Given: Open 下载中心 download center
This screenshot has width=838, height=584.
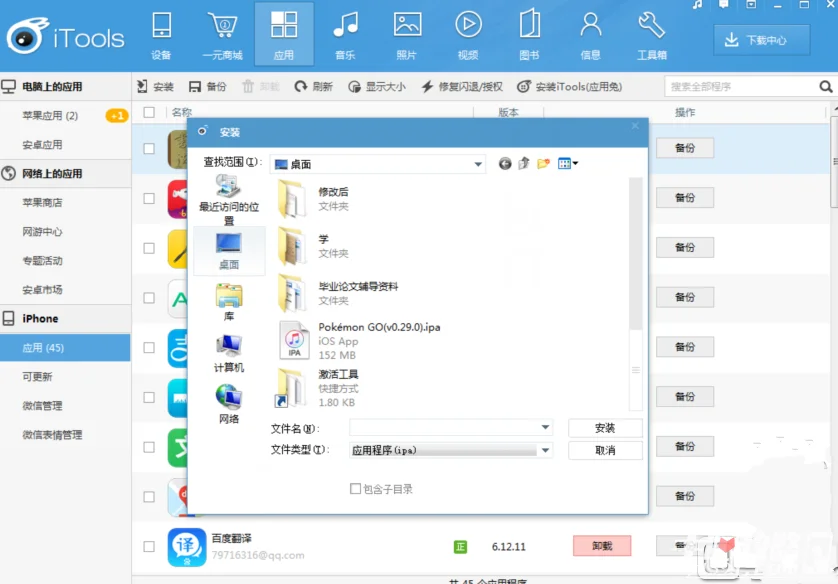Looking at the screenshot, I should (762, 40).
